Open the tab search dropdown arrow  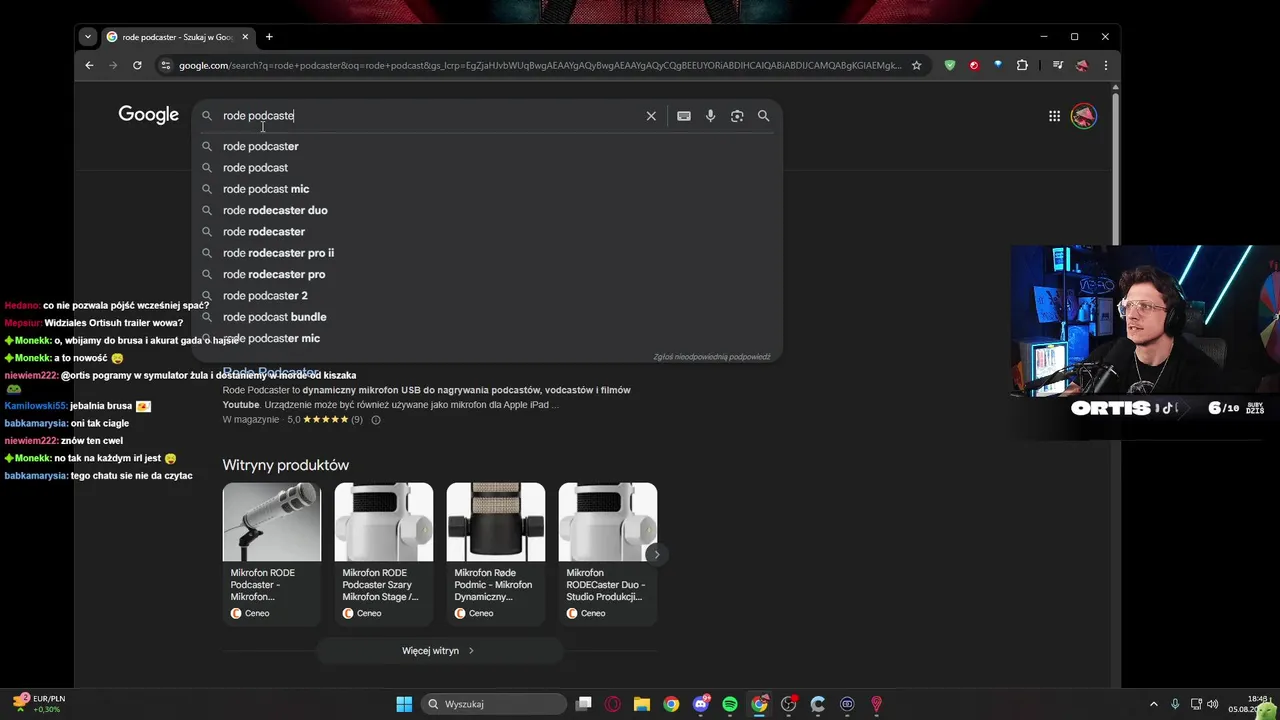[88, 37]
